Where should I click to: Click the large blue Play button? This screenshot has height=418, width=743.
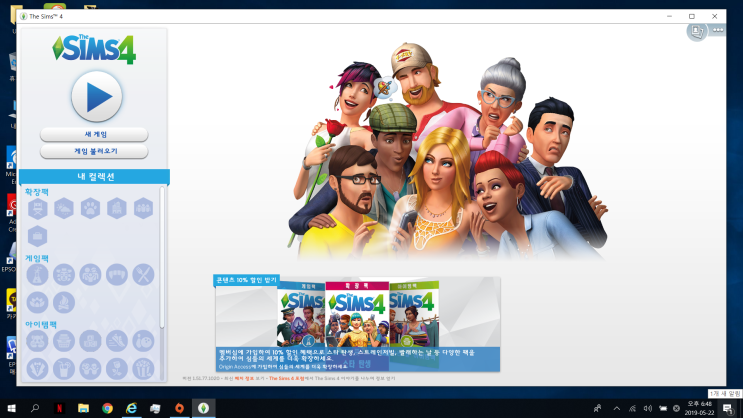coord(97,97)
